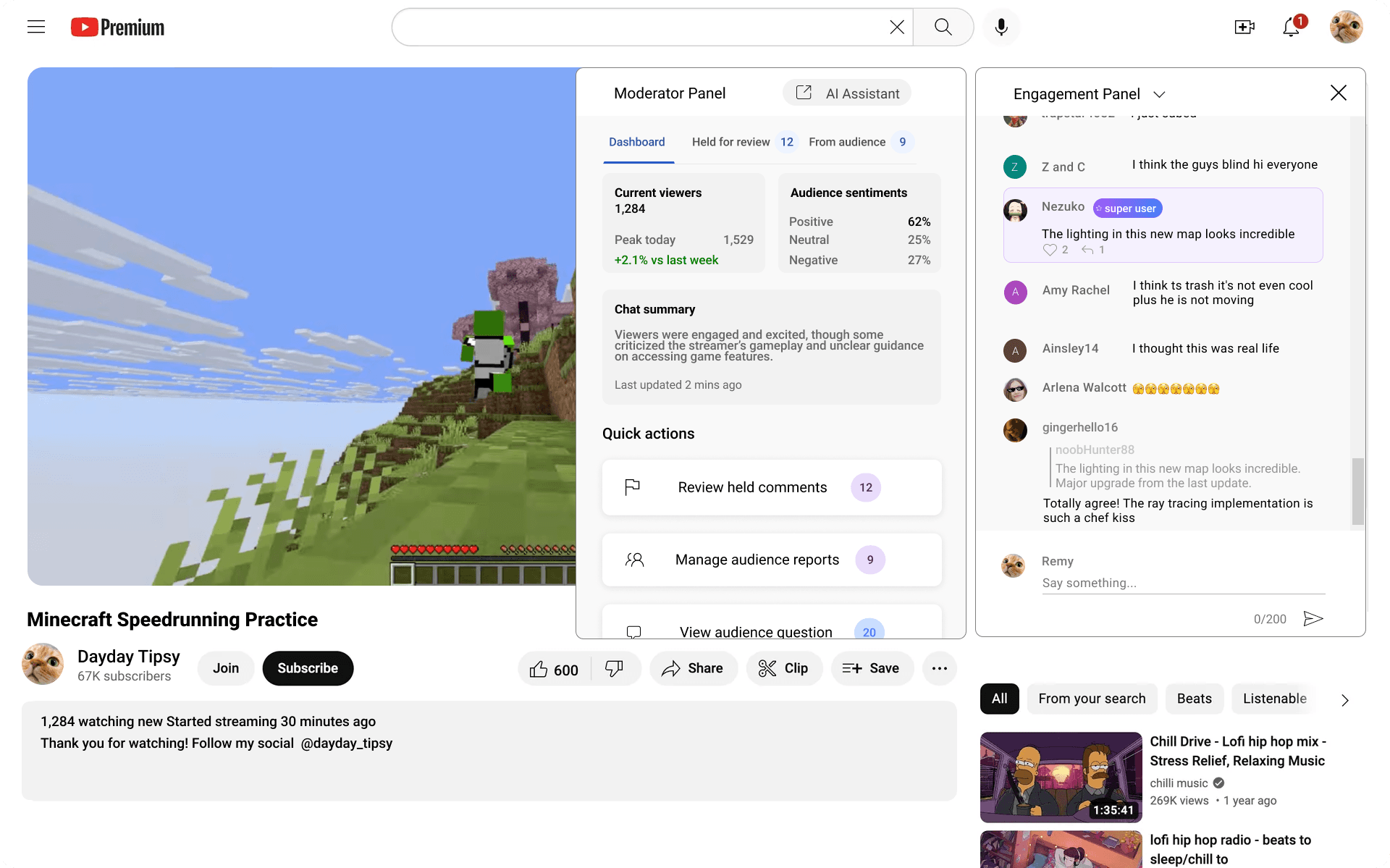Click the magnifying glass search button

(x=943, y=28)
